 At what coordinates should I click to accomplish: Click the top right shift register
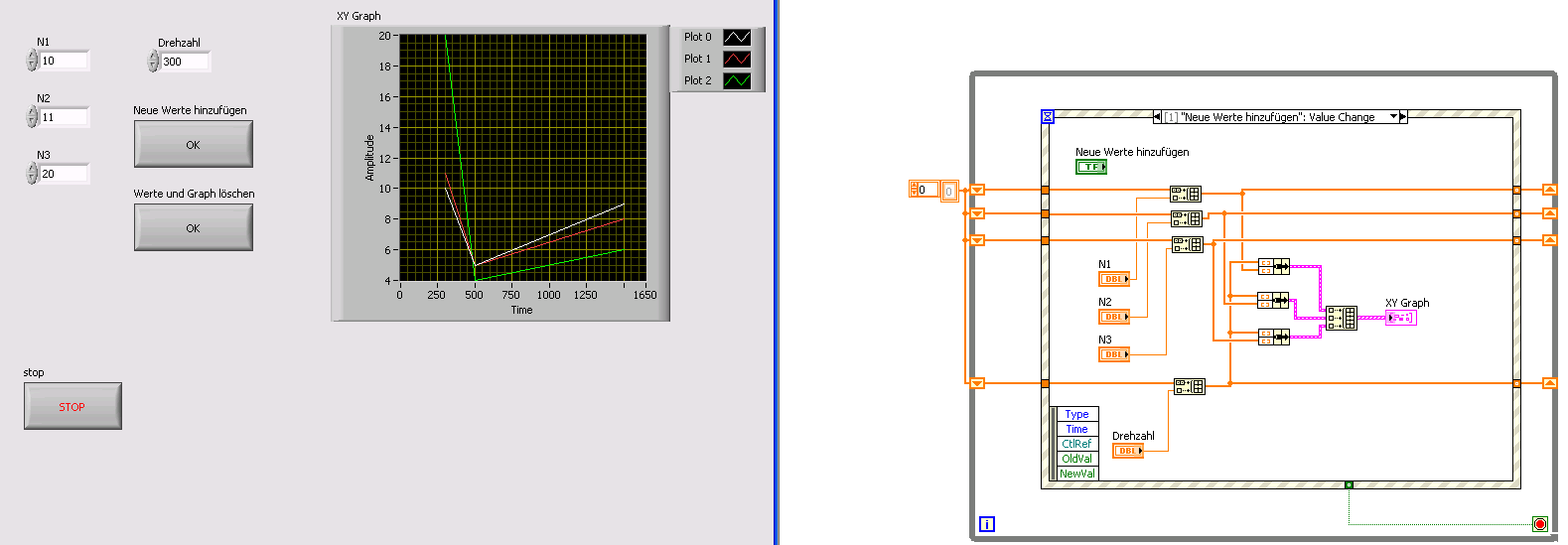[1549, 190]
